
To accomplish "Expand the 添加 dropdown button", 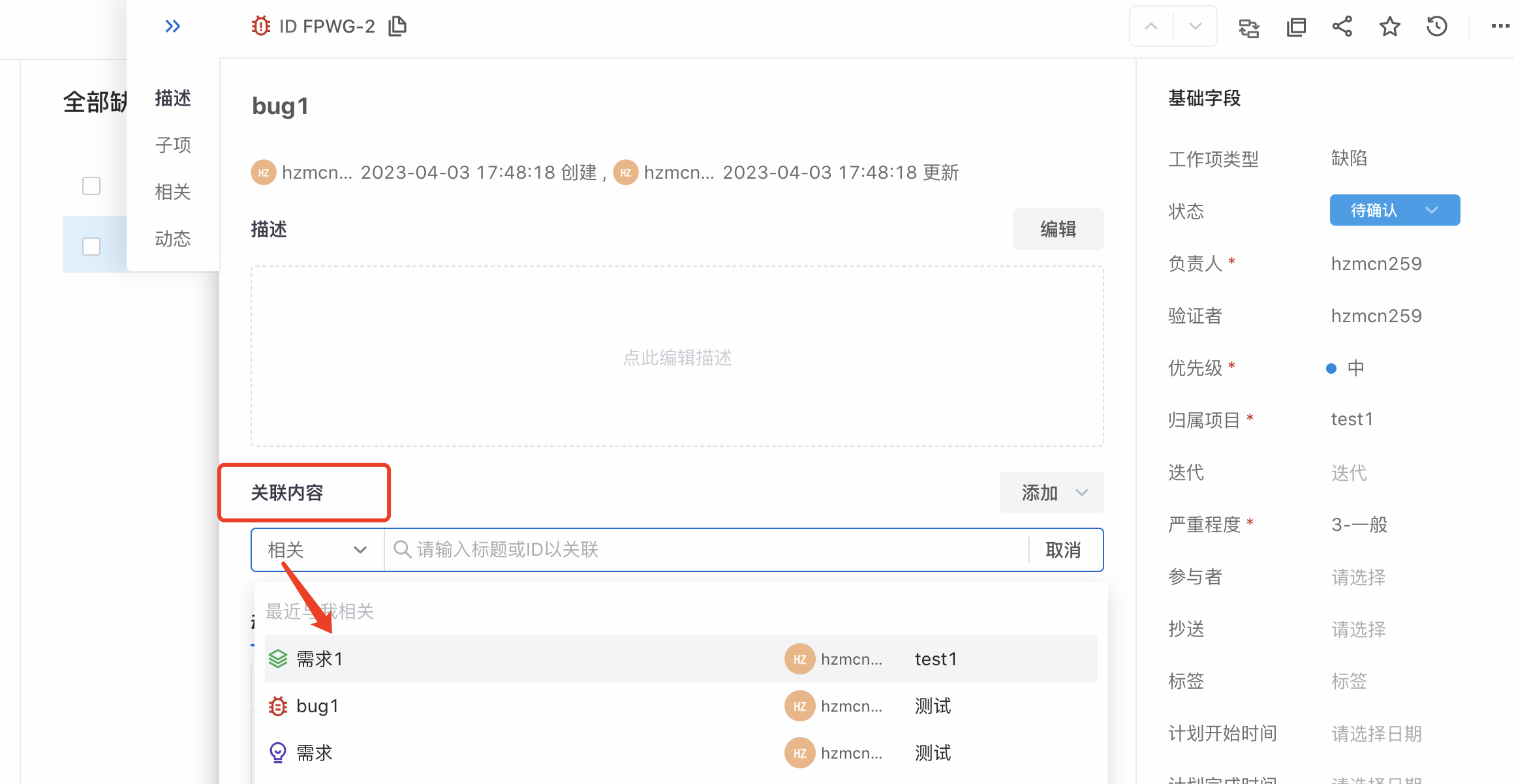I will coord(1051,492).
